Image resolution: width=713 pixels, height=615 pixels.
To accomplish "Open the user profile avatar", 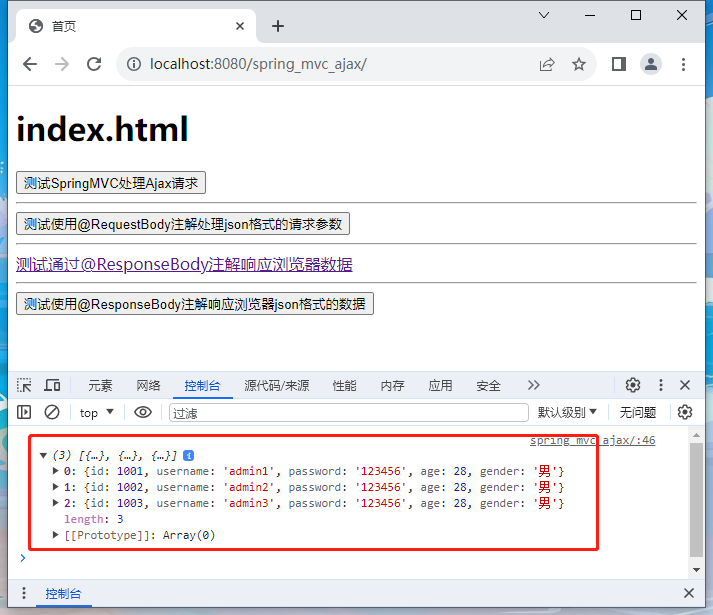I will tap(651, 64).
